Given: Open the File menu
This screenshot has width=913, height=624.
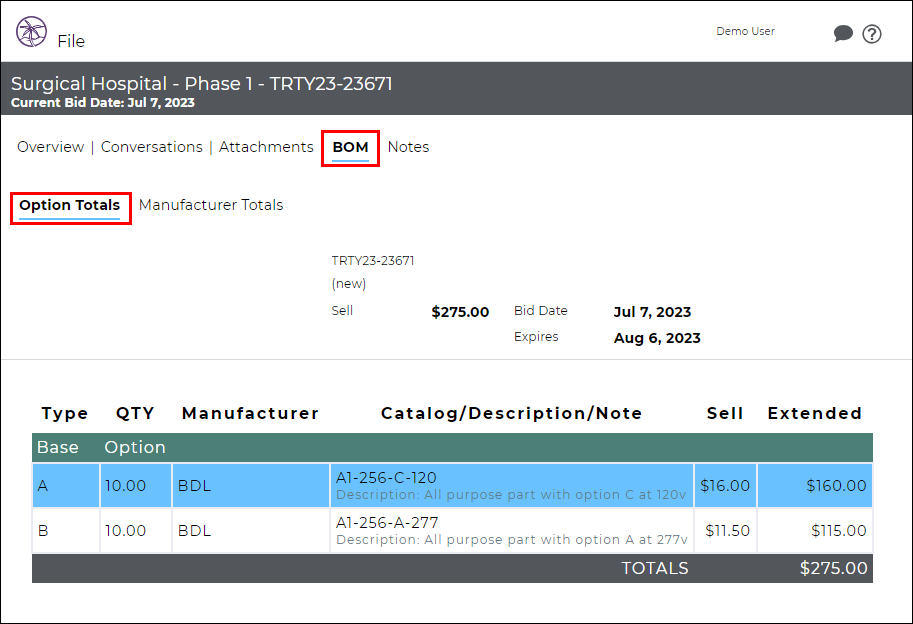Looking at the screenshot, I should pyautogui.click(x=71, y=41).
